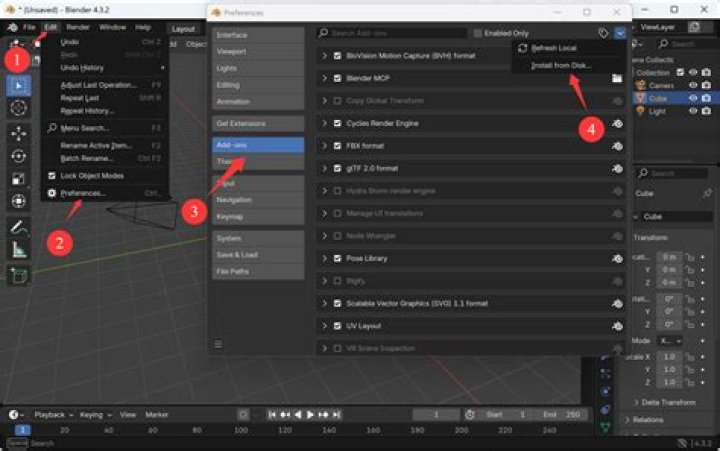Open the rotation Mode dropdown
This screenshot has height=451, width=720.
point(670,341)
